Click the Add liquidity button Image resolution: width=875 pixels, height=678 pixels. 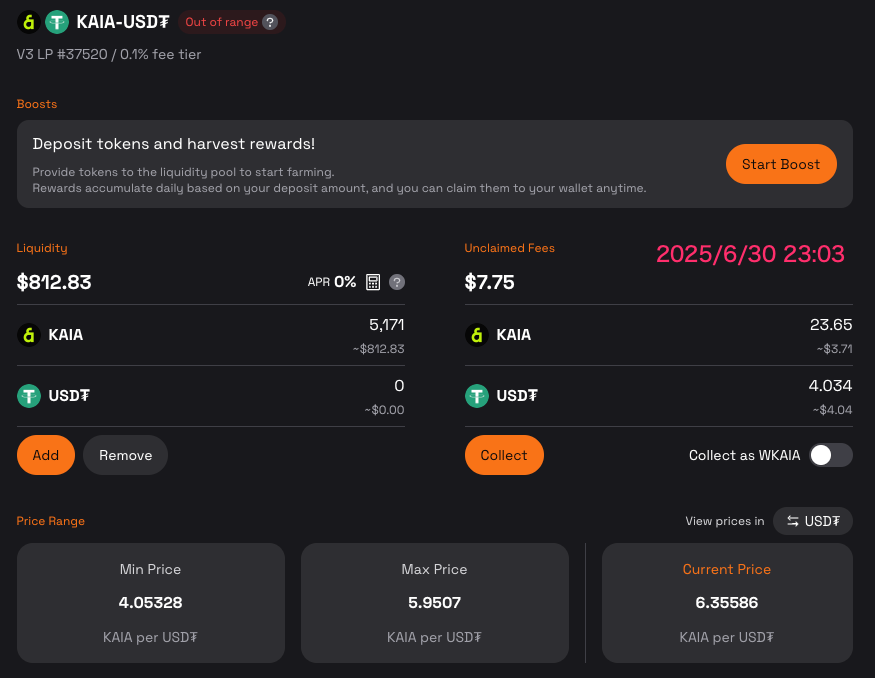pyautogui.click(x=46, y=455)
